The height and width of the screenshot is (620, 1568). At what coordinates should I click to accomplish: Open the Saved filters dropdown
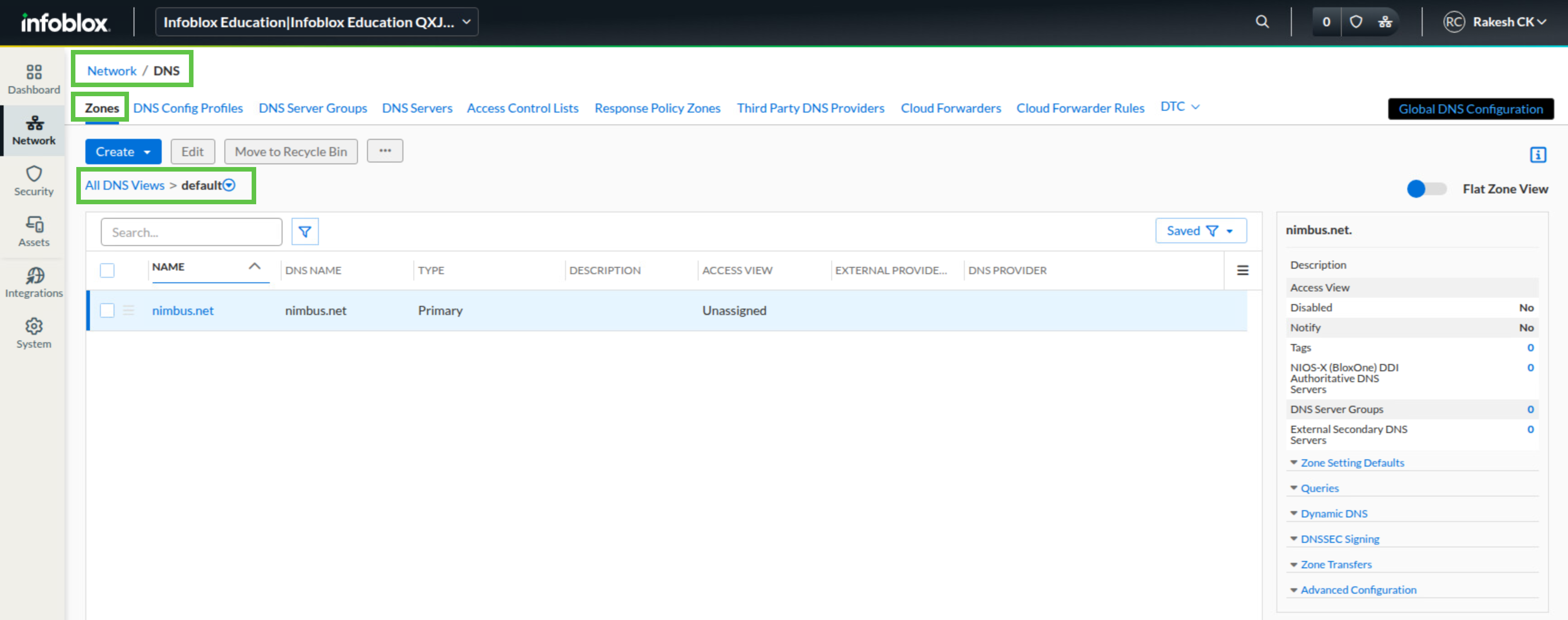click(1201, 231)
